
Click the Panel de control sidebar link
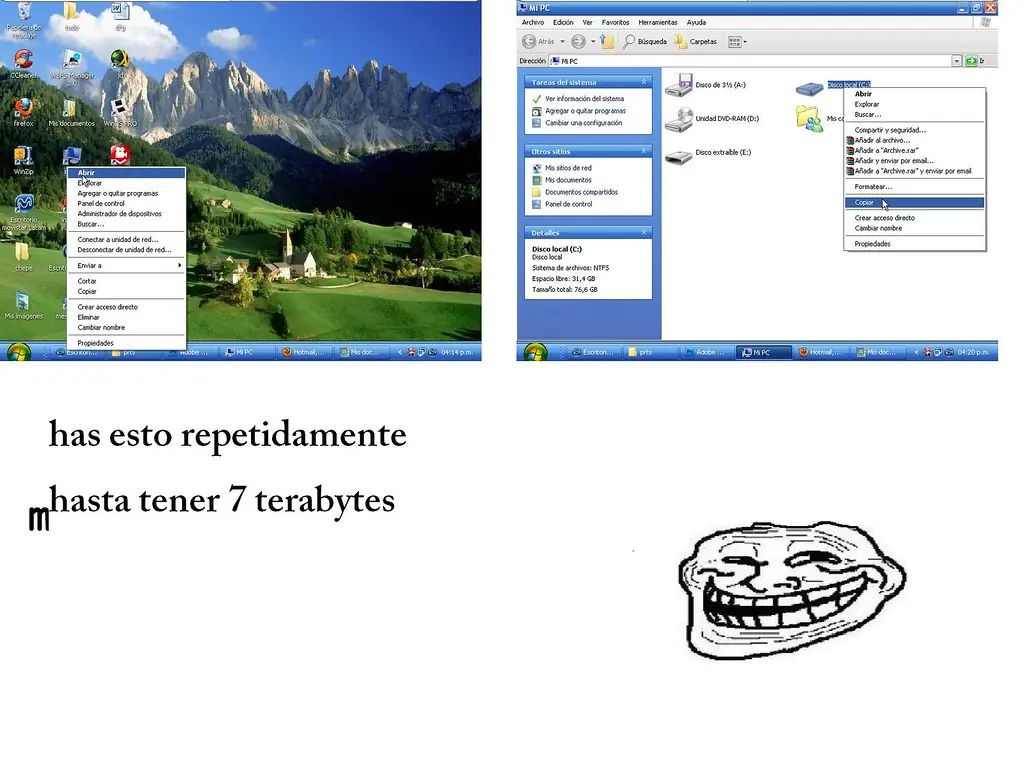(x=568, y=204)
